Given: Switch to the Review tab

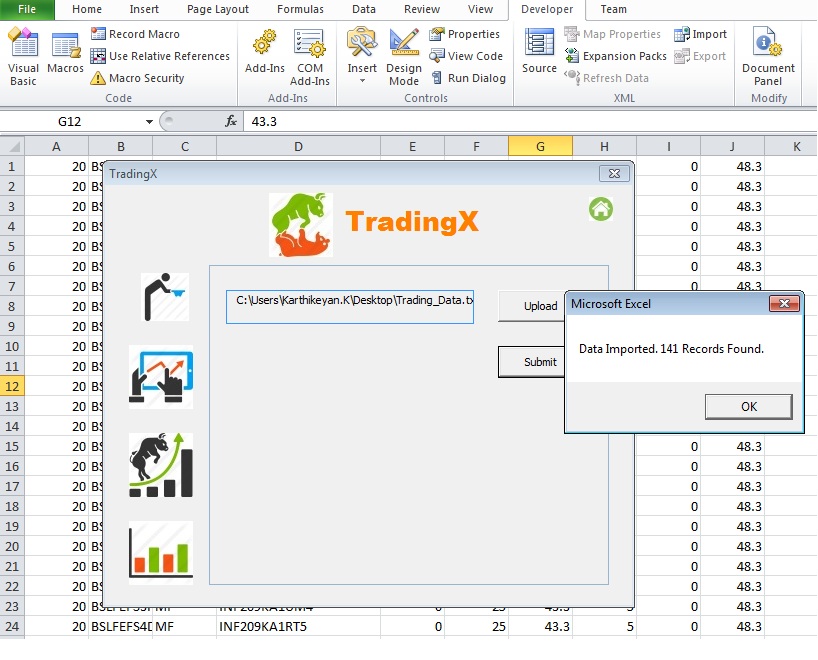Looking at the screenshot, I should pos(422,9).
